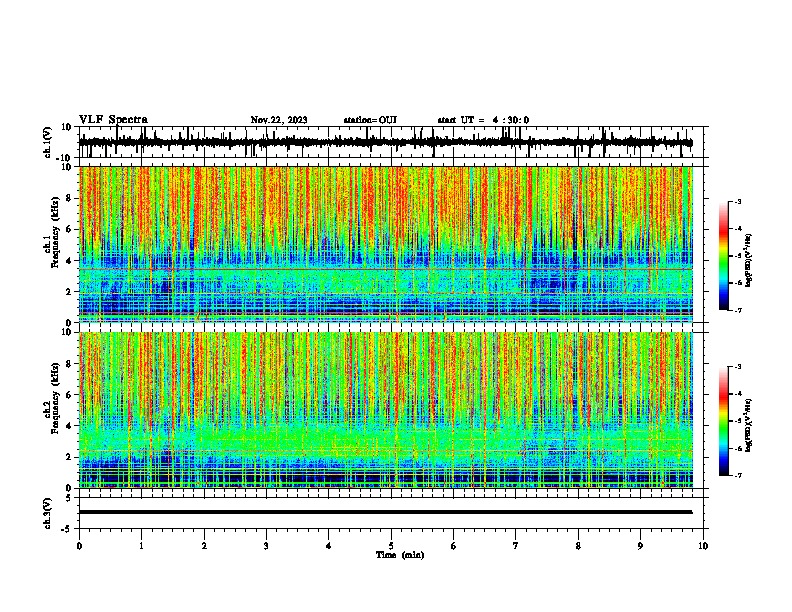The image size is (792, 612).
Task: Click time axis tick label "2"
Action: [x=204, y=546]
